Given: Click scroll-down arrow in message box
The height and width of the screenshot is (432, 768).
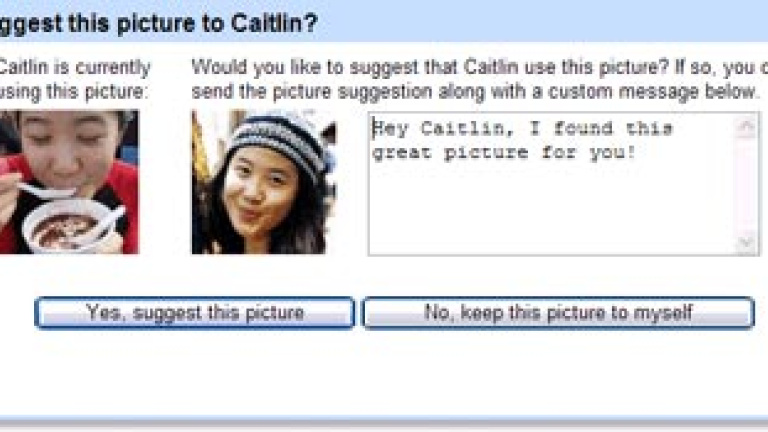Looking at the screenshot, I should pos(746,243).
